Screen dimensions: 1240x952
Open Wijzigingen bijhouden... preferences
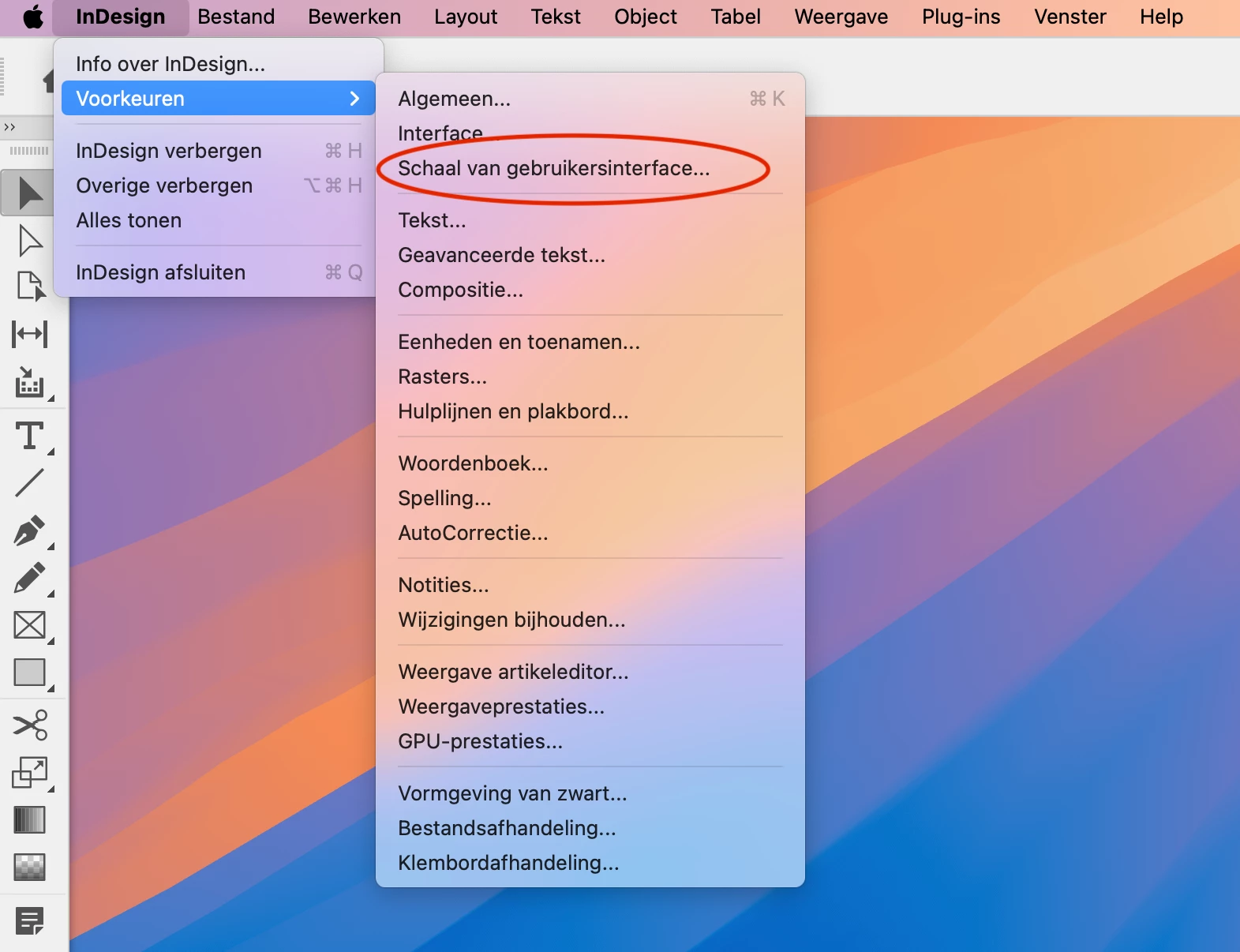tap(590, 620)
